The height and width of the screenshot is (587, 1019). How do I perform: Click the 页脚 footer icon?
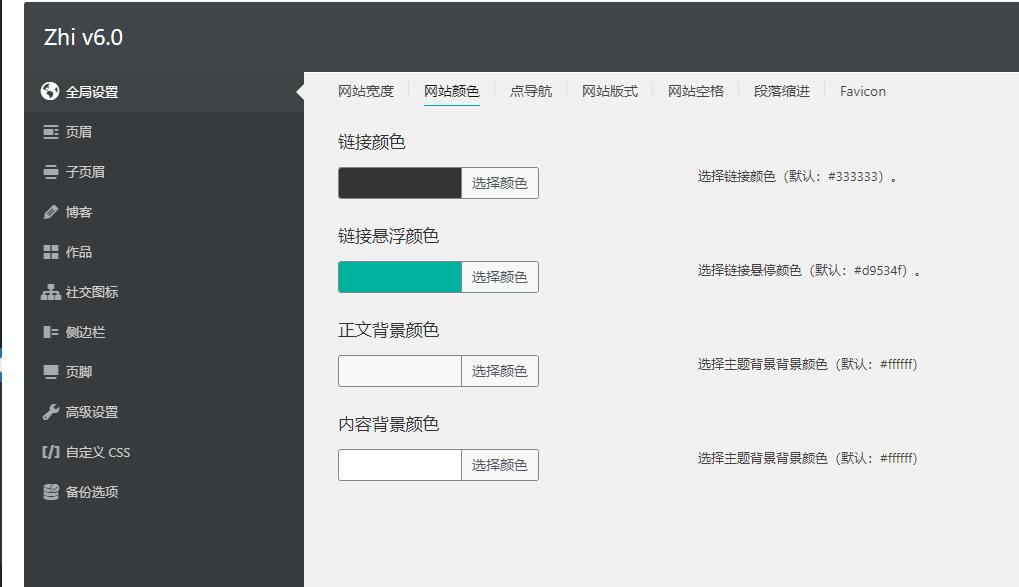(x=51, y=372)
